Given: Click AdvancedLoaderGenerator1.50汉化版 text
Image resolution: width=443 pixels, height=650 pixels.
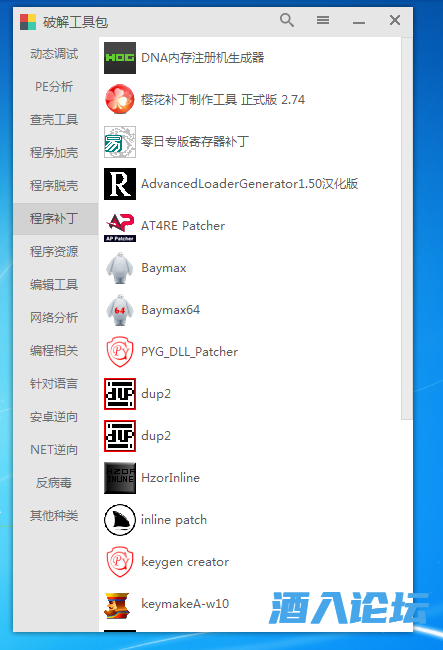Looking at the screenshot, I should coord(249,184).
